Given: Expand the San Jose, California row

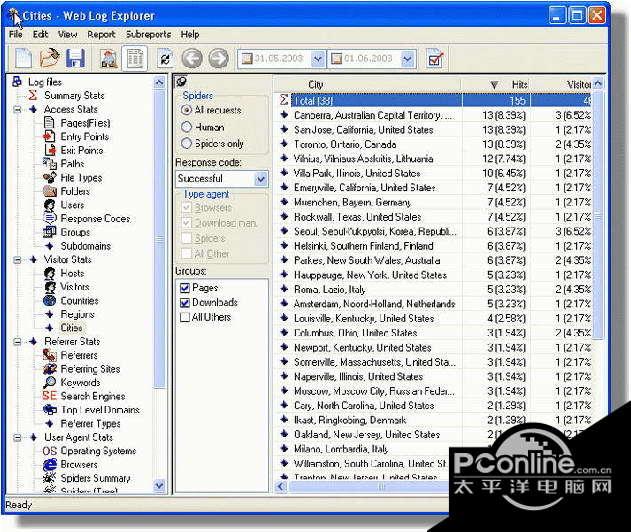Looking at the screenshot, I should point(285,130).
